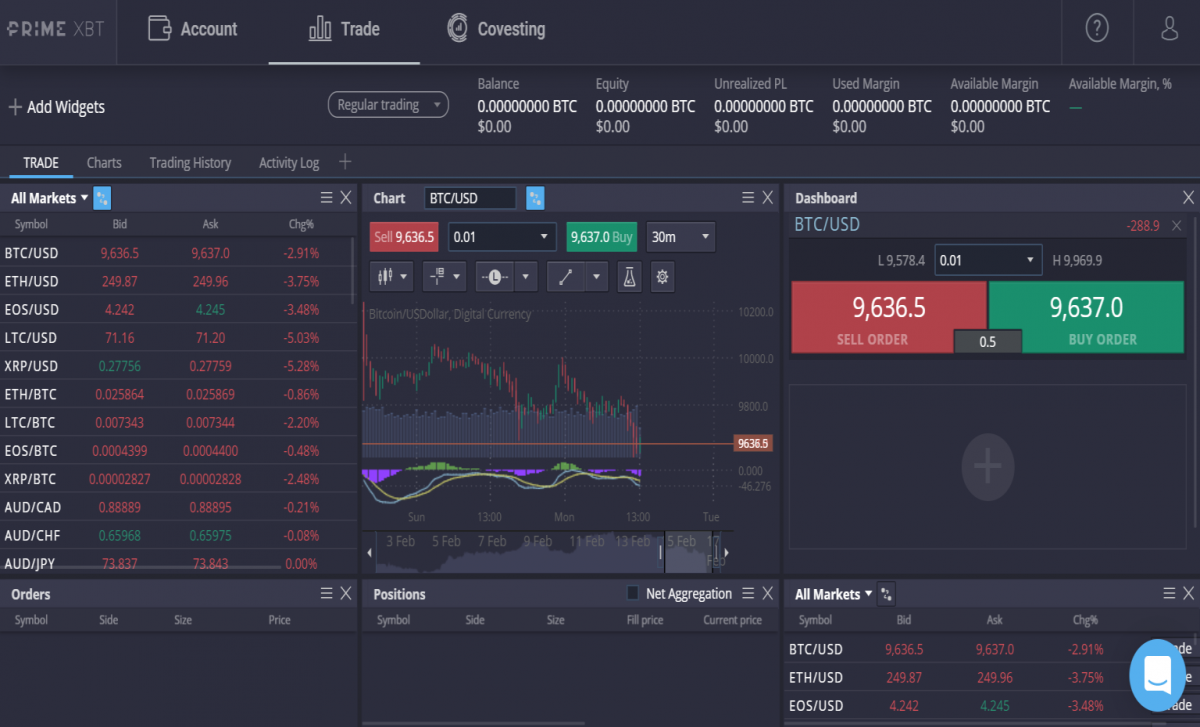Go to the Trade section
The width and height of the screenshot is (1200, 727).
(344, 29)
